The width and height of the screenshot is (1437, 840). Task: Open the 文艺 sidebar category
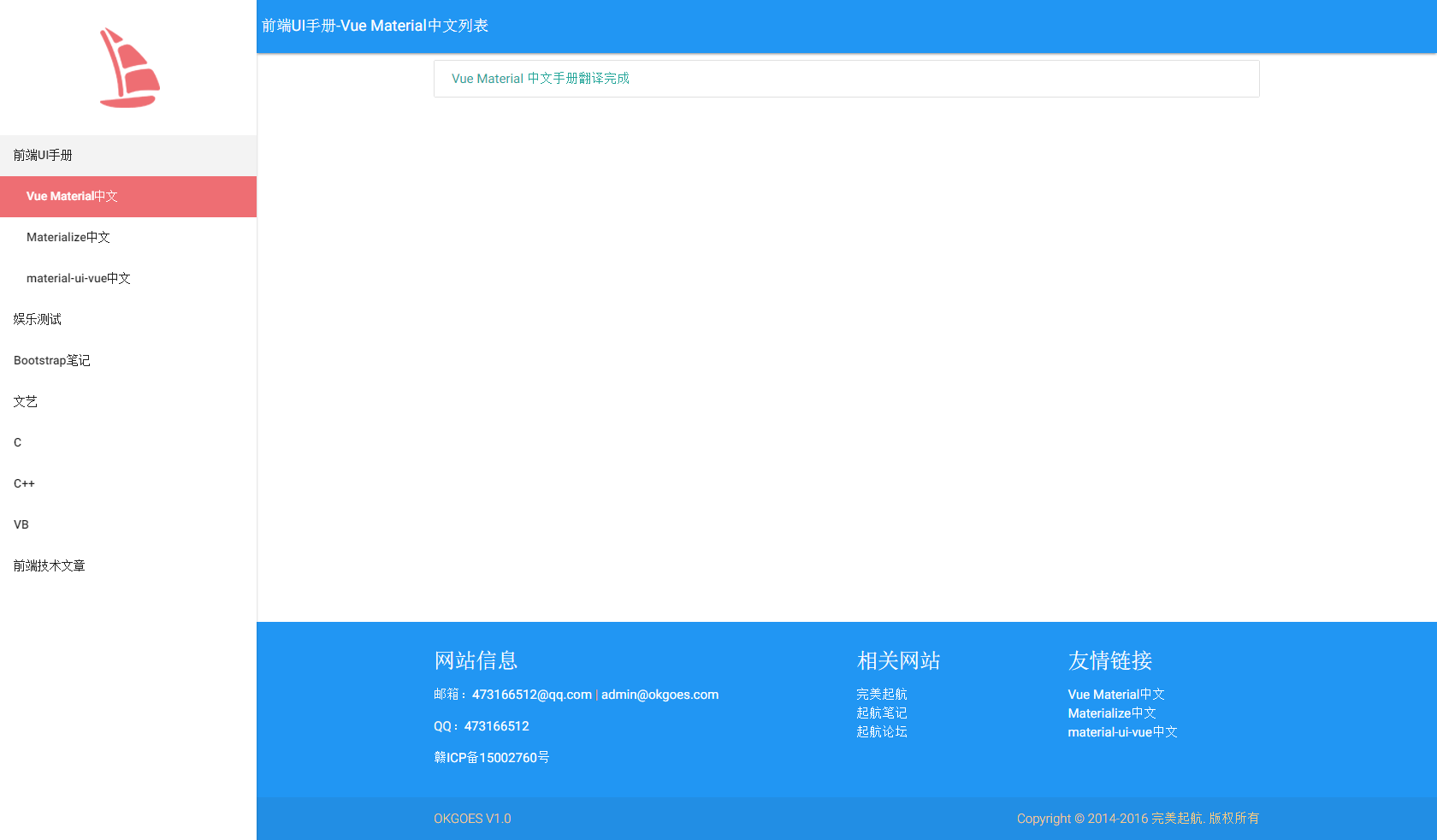[x=128, y=402]
